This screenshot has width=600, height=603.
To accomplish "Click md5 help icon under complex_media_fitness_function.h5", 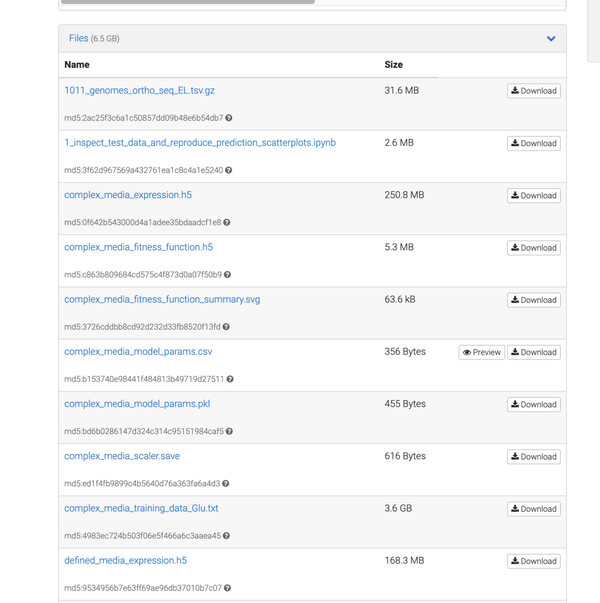I will (228, 275).
